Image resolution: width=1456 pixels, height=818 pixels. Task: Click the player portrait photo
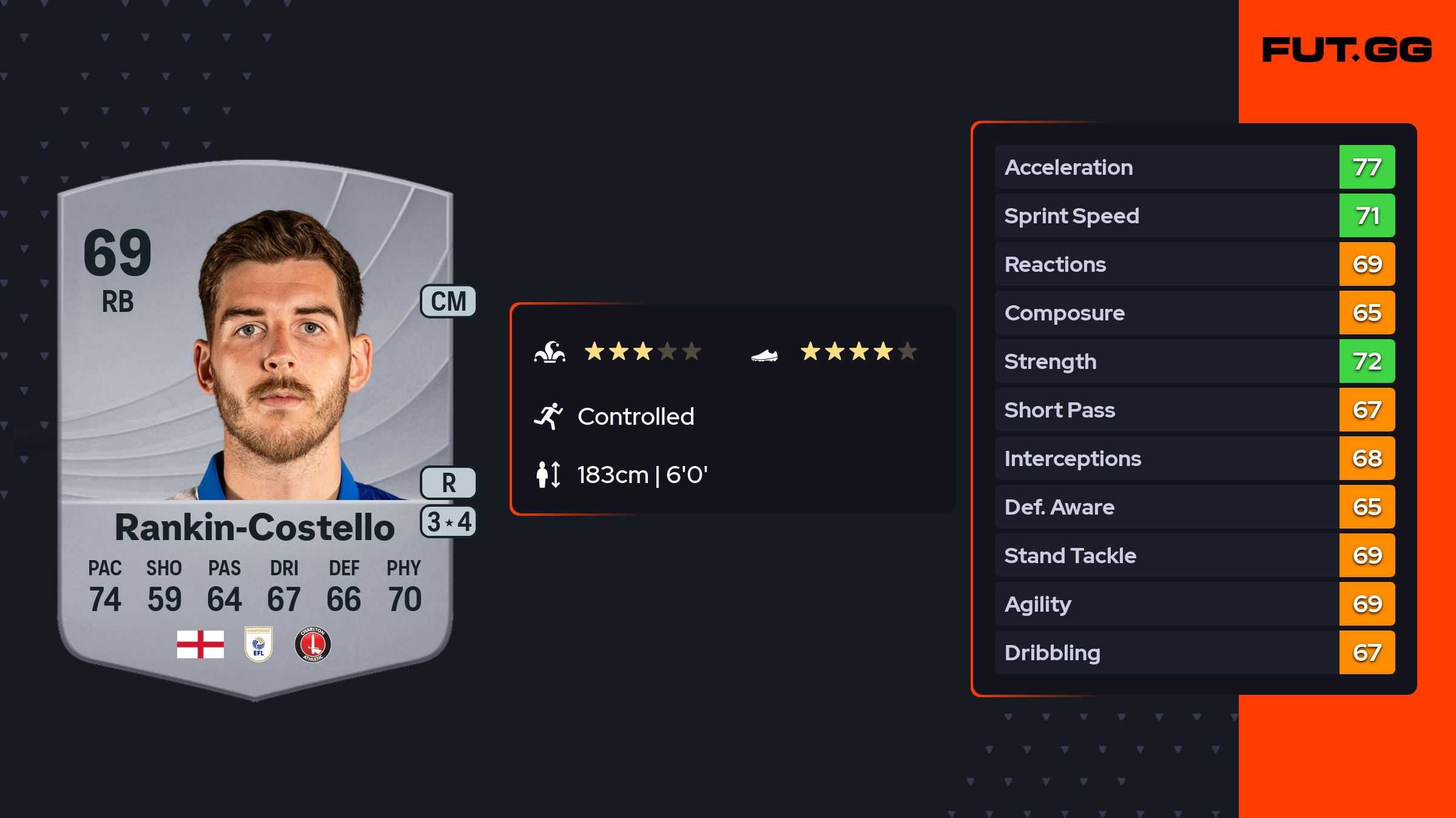click(x=282, y=358)
